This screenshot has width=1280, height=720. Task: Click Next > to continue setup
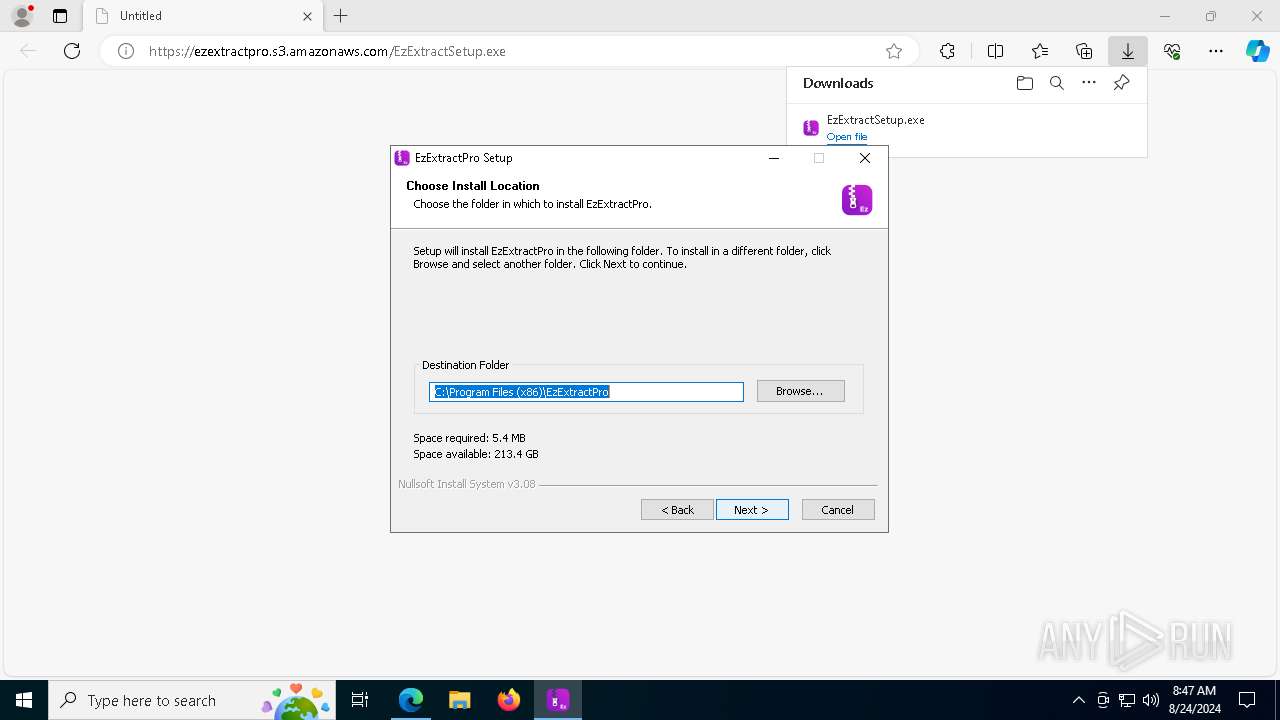(752, 510)
